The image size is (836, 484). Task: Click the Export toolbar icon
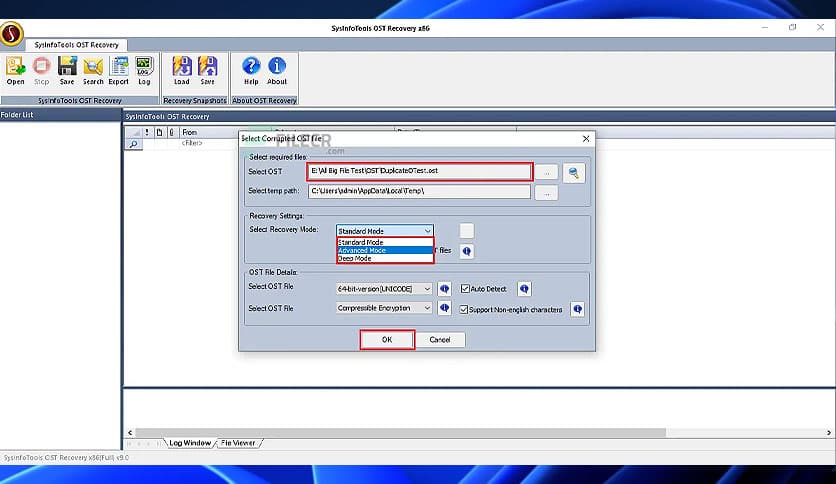click(x=118, y=70)
